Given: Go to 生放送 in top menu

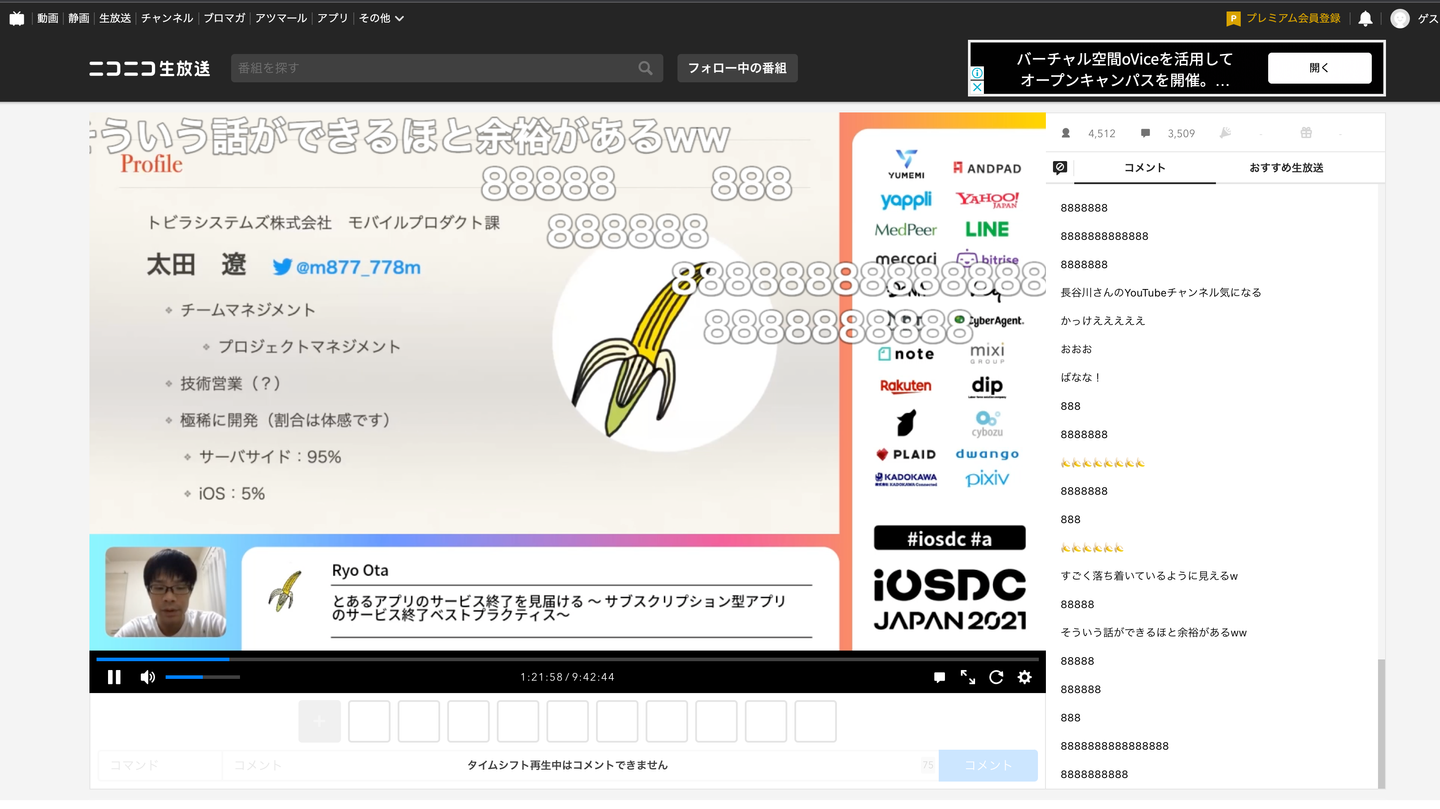Looking at the screenshot, I should tap(115, 18).
